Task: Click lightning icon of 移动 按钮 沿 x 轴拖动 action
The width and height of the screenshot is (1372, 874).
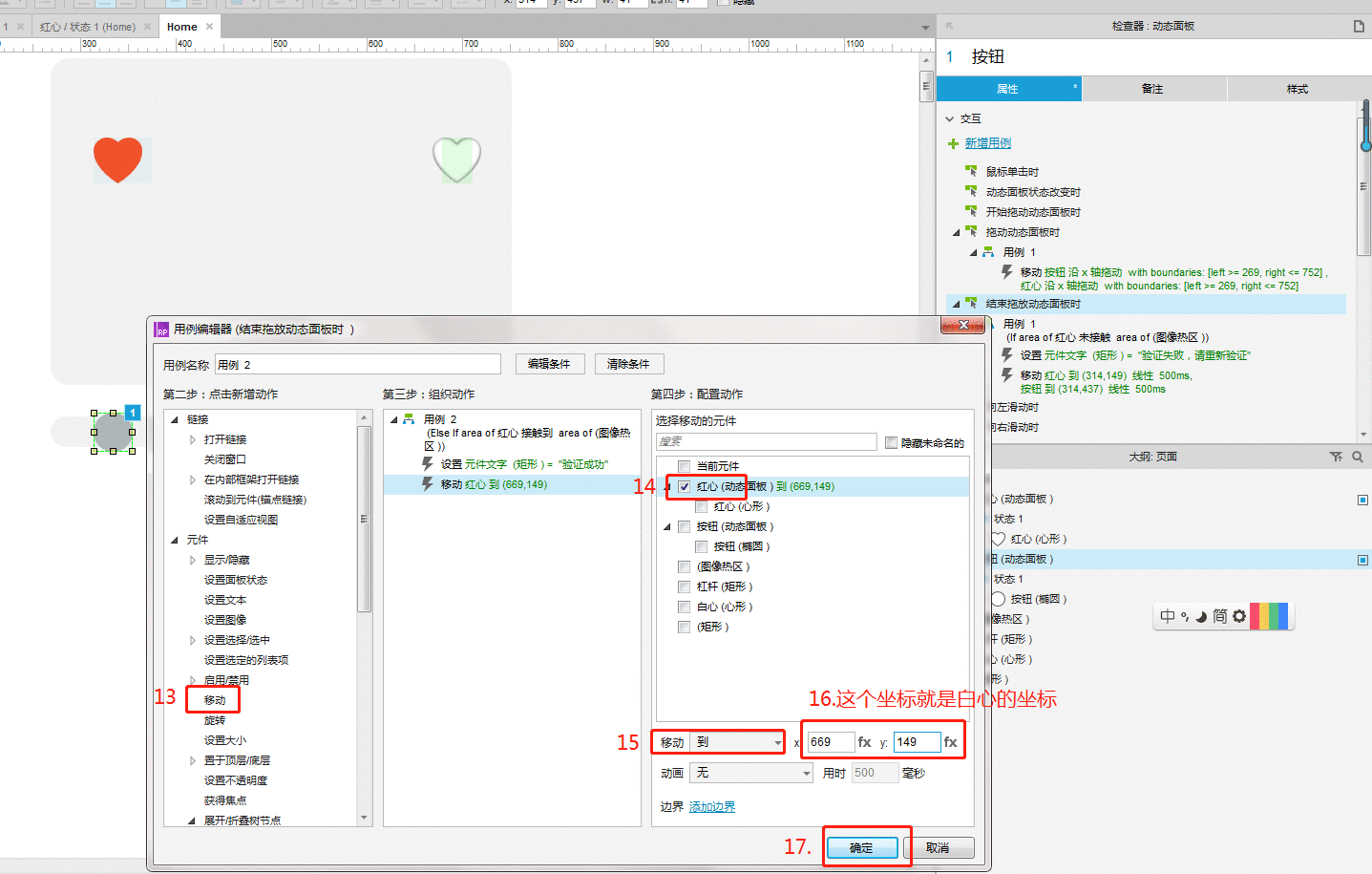Action: (x=1006, y=272)
